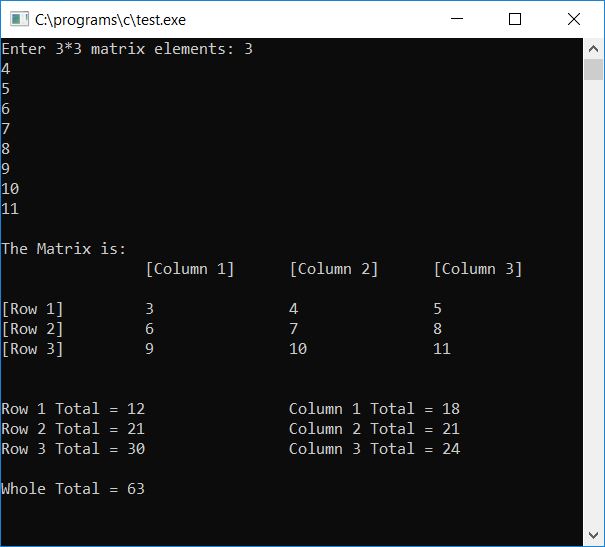Click 'Column 3 Total = 24' text
This screenshot has width=605, height=547.
[374, 449]
